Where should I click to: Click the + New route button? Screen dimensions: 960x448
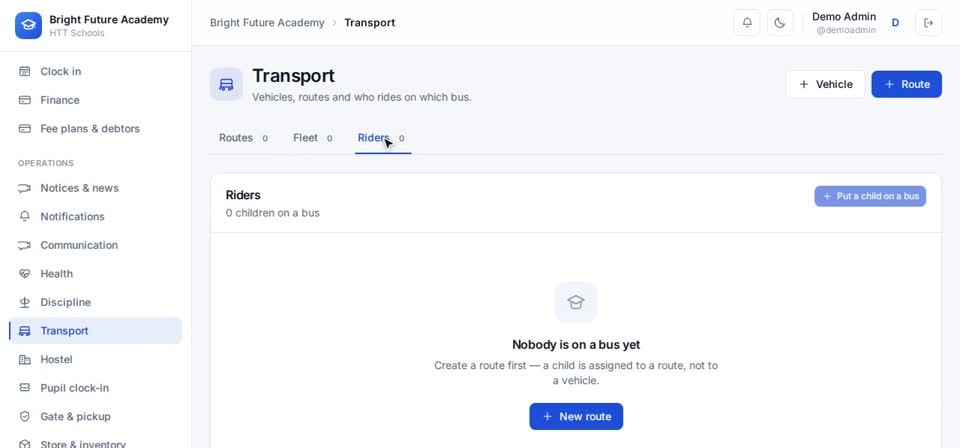[576, 416]
